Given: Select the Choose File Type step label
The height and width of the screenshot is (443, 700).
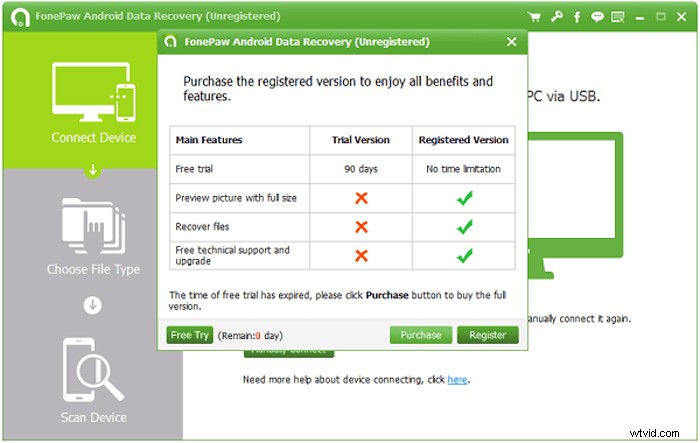Looking at the screenshot, I should tap(93, 269).
